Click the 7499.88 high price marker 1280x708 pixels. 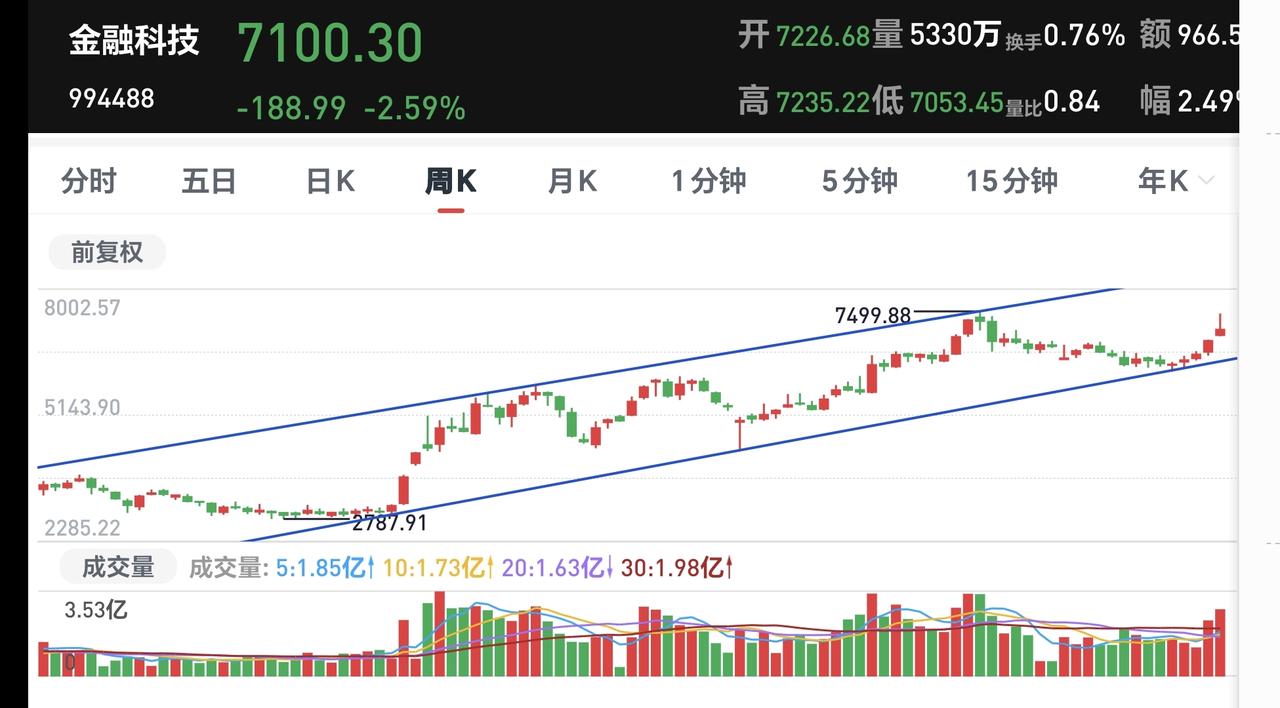873,316
